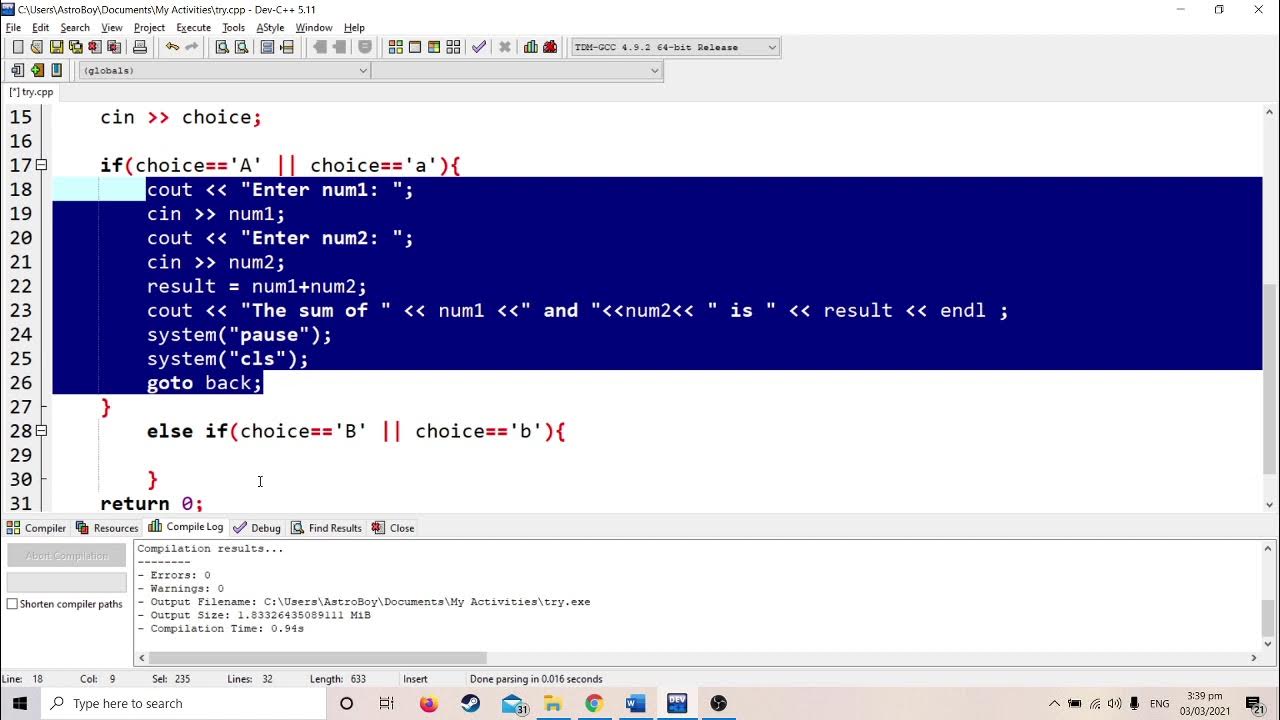Viewport: 1280px width, 720px height.
Task: Click the Redo arrow icon
Action: click(x=191, y=47)
